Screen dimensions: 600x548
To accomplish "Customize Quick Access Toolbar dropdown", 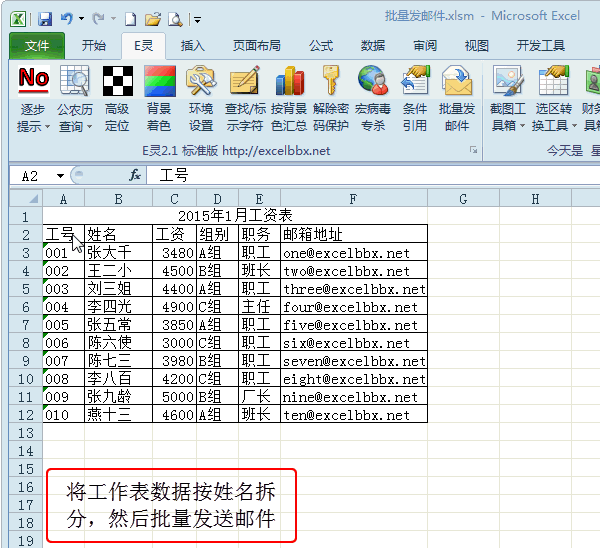I will click(x=197, y=19).
